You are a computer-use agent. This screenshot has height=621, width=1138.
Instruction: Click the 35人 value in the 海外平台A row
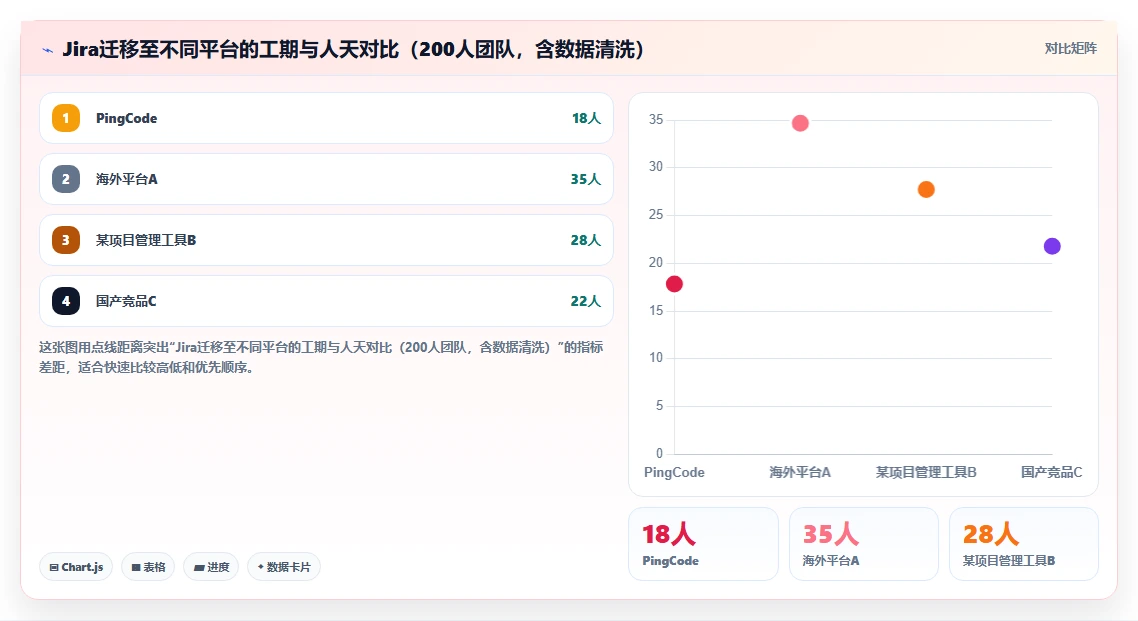[586, 179]
